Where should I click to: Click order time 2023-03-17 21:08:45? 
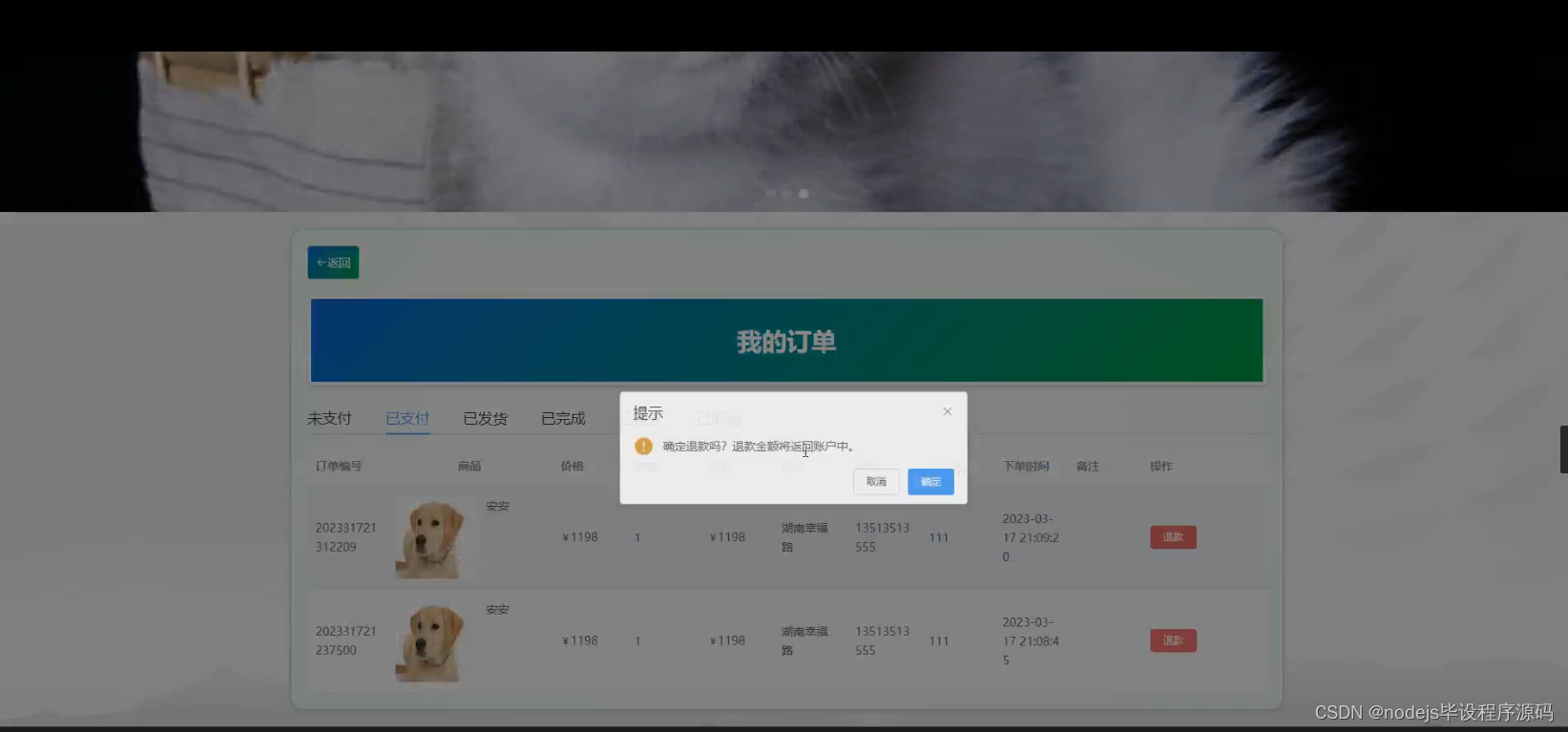1031,640
